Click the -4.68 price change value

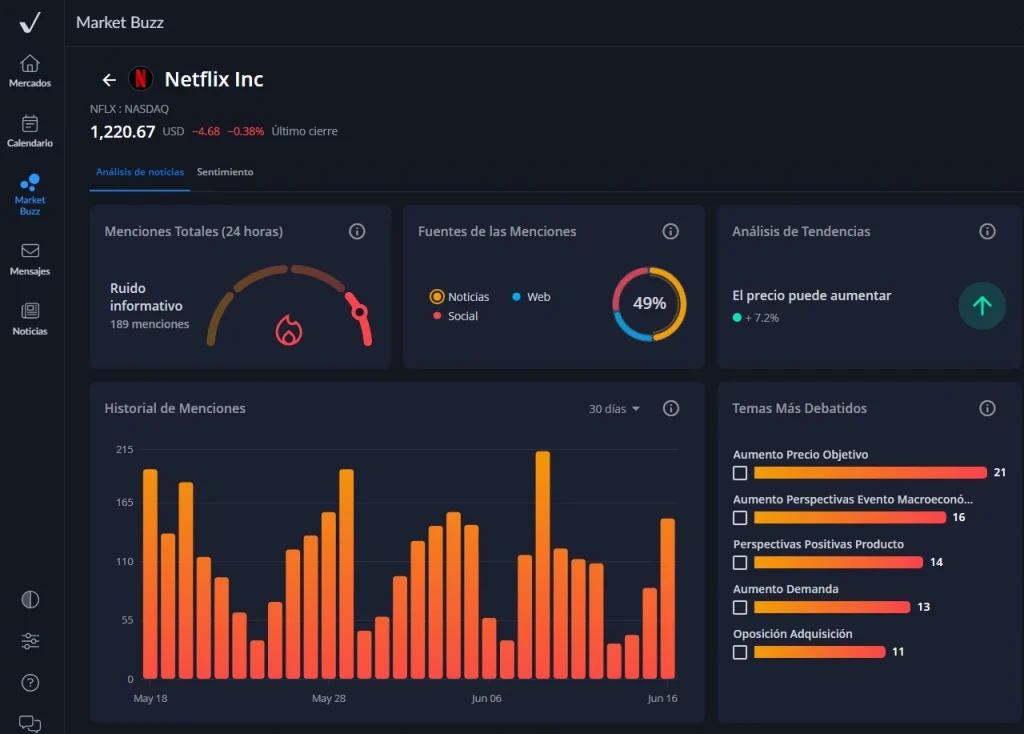coord(206,131)
